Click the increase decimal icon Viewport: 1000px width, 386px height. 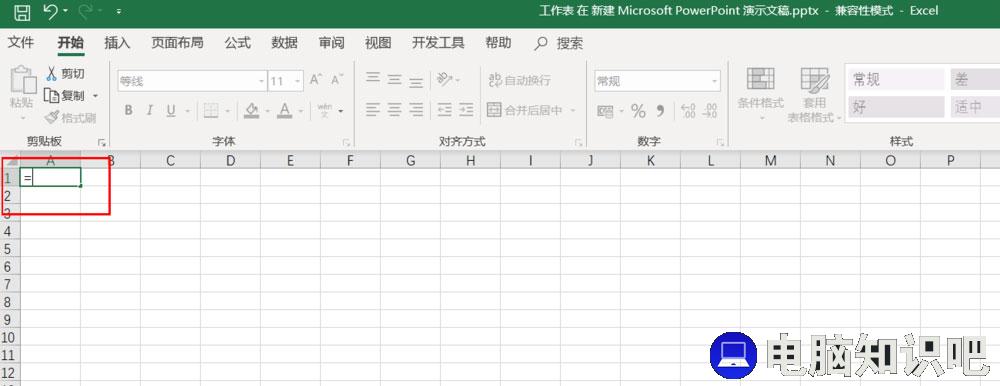click(689, 111)
